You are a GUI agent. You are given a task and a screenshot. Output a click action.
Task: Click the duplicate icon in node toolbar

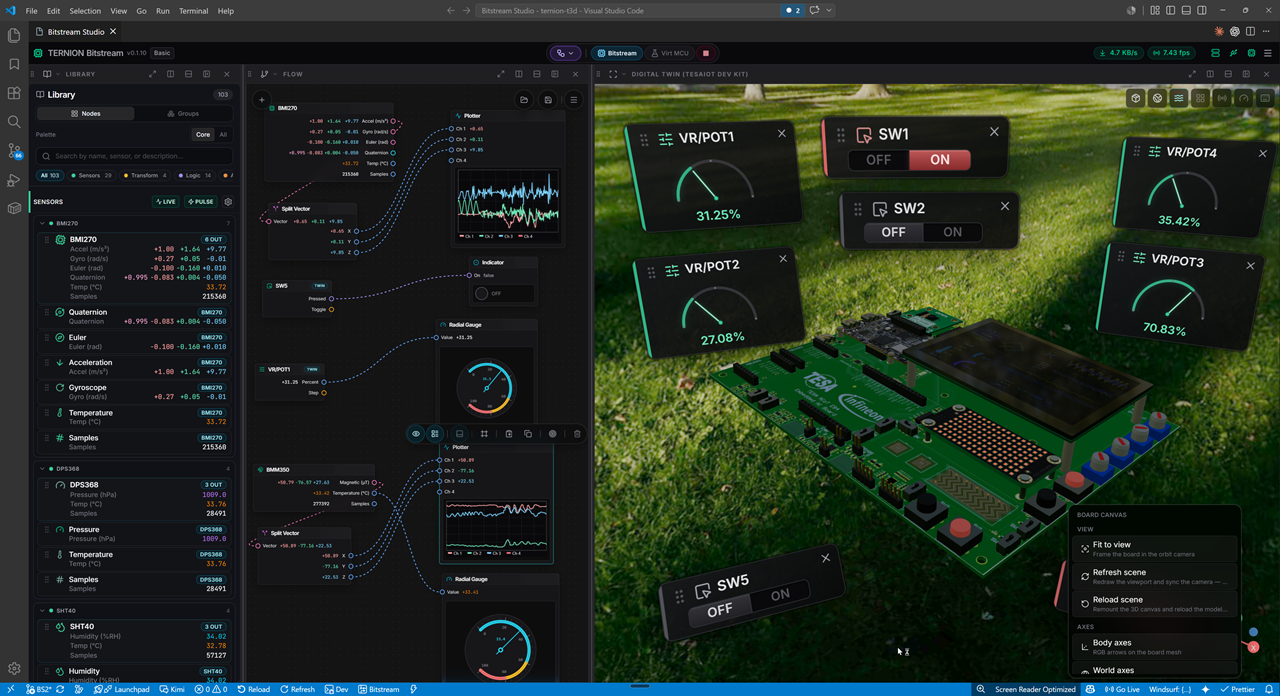pyautogui.click(x=528, y=434)
